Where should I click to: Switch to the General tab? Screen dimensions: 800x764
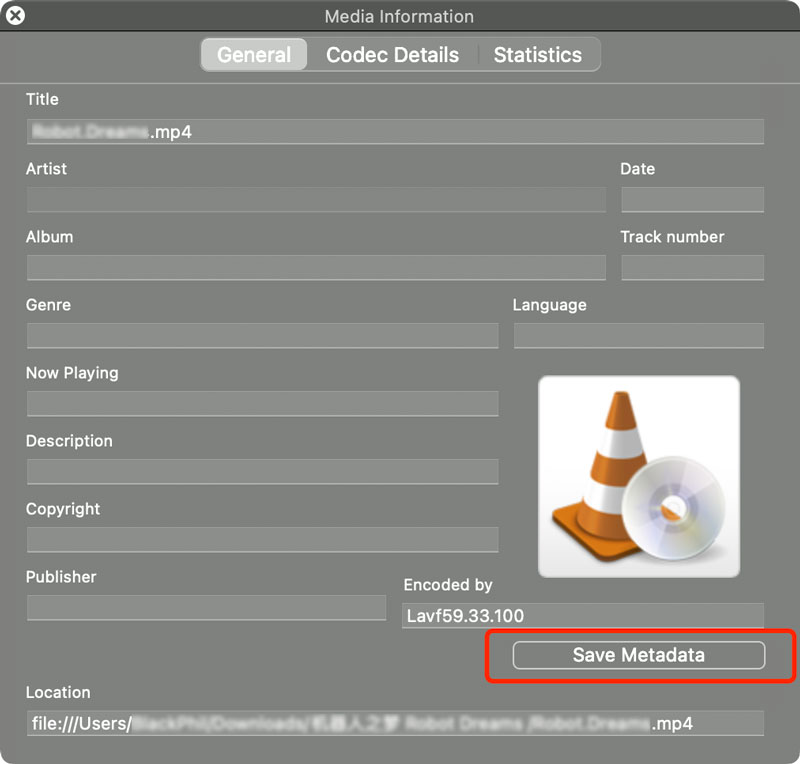tap(254, 55)
